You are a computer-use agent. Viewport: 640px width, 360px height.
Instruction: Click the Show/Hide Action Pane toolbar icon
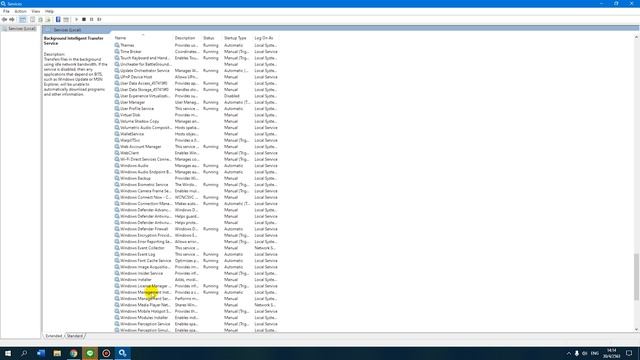pyautogui.click(x=66, y=20)
